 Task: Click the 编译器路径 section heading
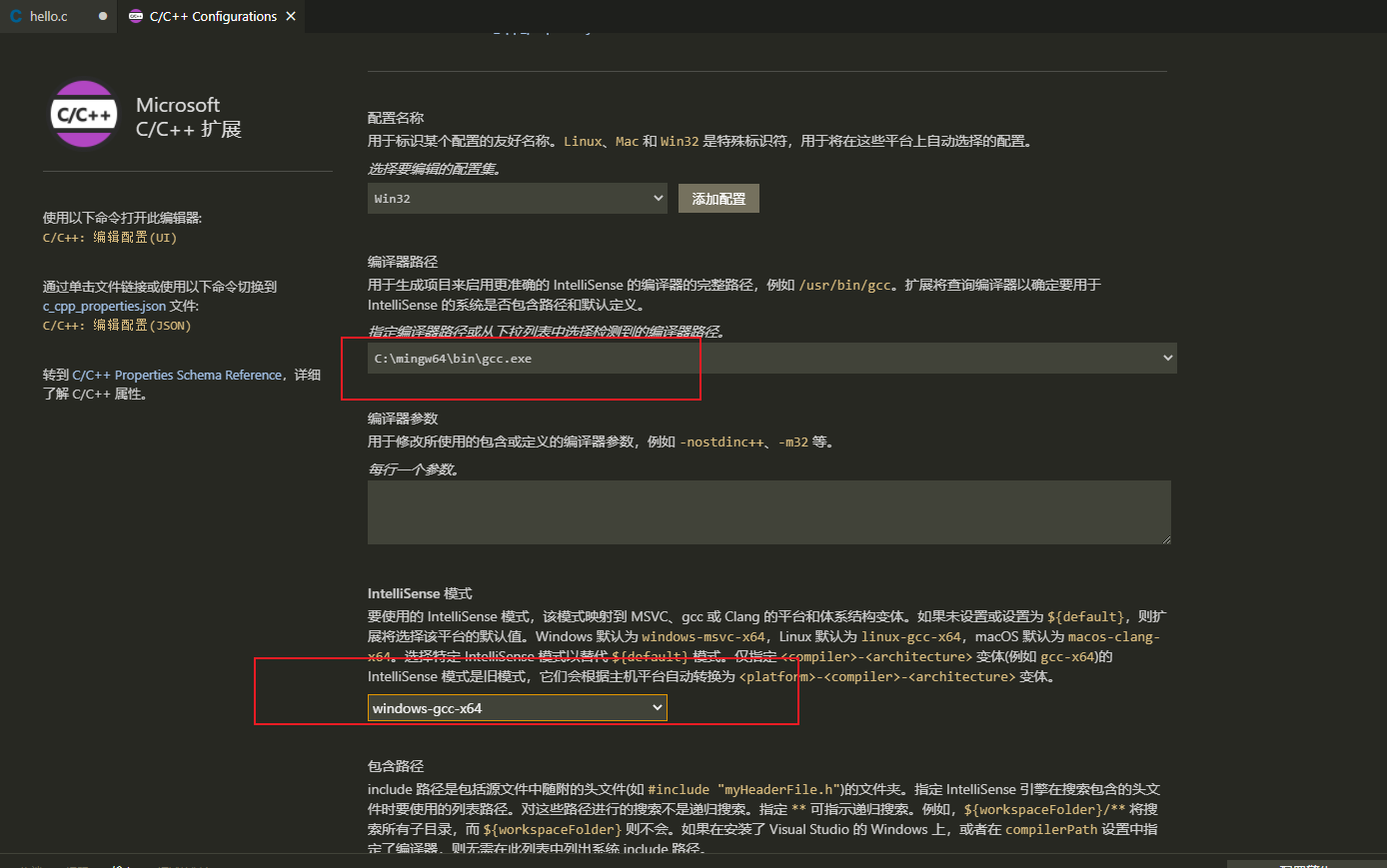(x=403, y=262)
